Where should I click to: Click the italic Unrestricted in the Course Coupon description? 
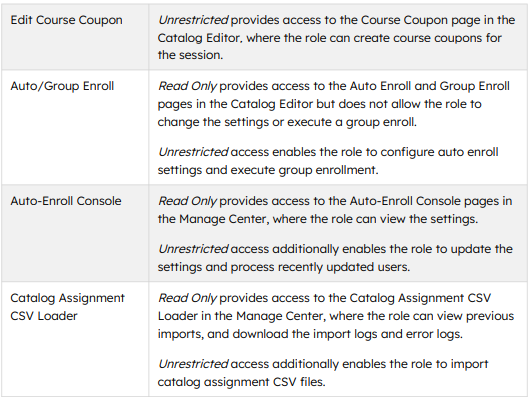[193, 20]
